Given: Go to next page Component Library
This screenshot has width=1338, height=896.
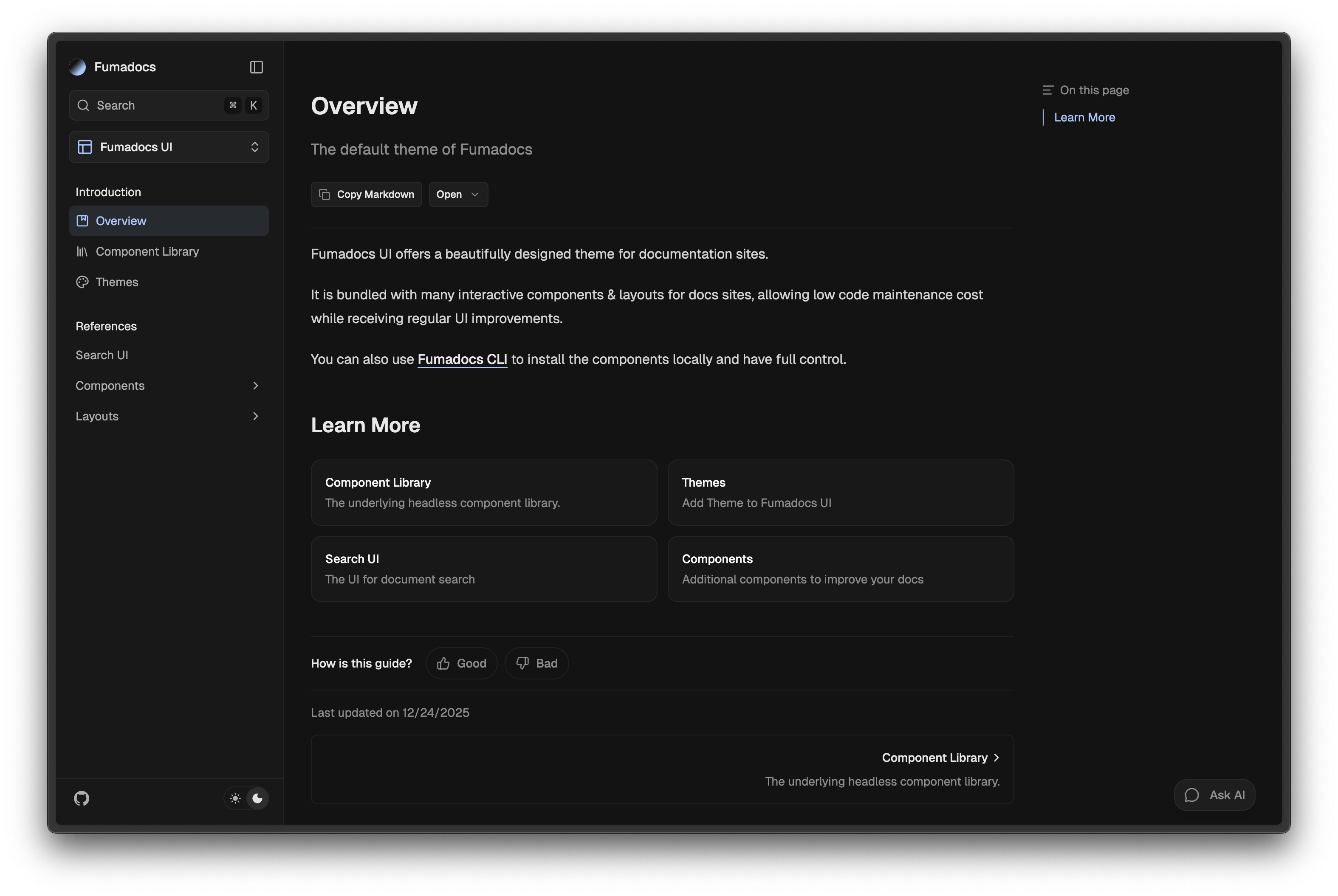Looking at the screenshot, I should click(662, 769).
